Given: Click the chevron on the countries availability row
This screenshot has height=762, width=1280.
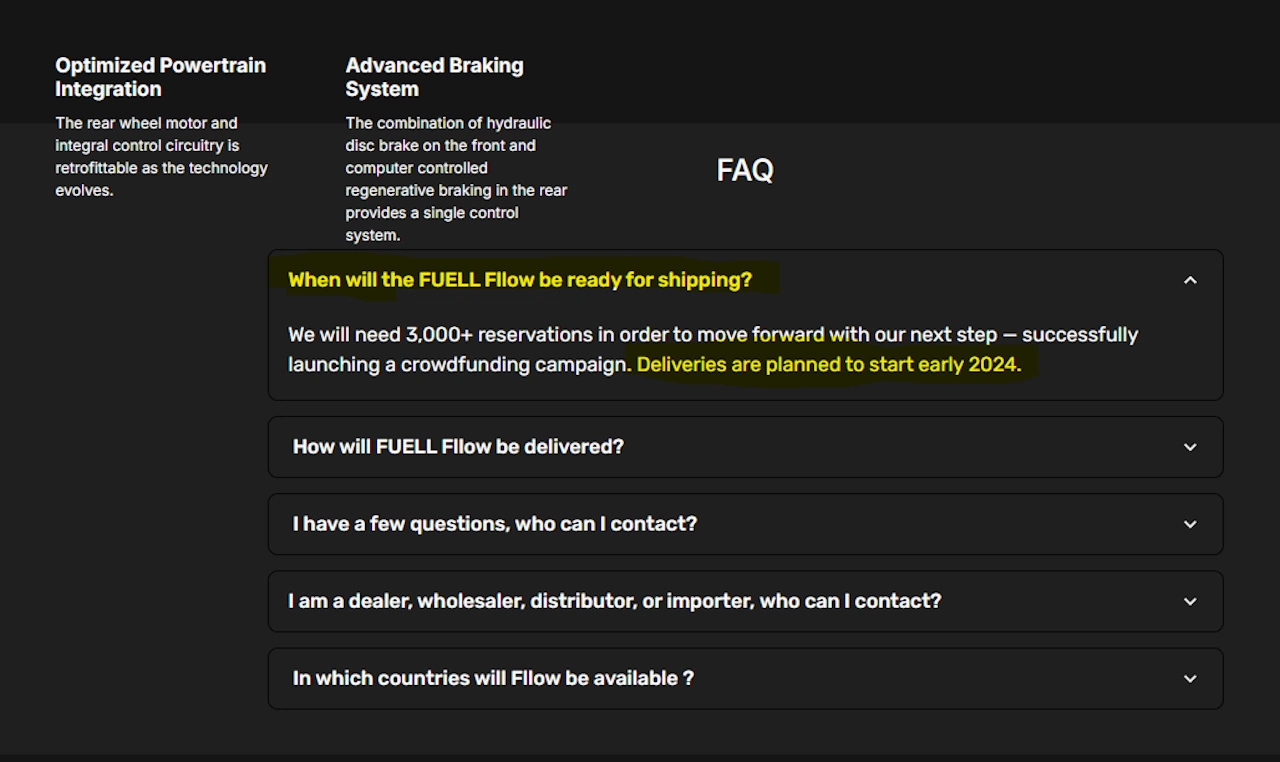Looking at the screenshot, I should pyautogui.click(x=1190, y=678).
